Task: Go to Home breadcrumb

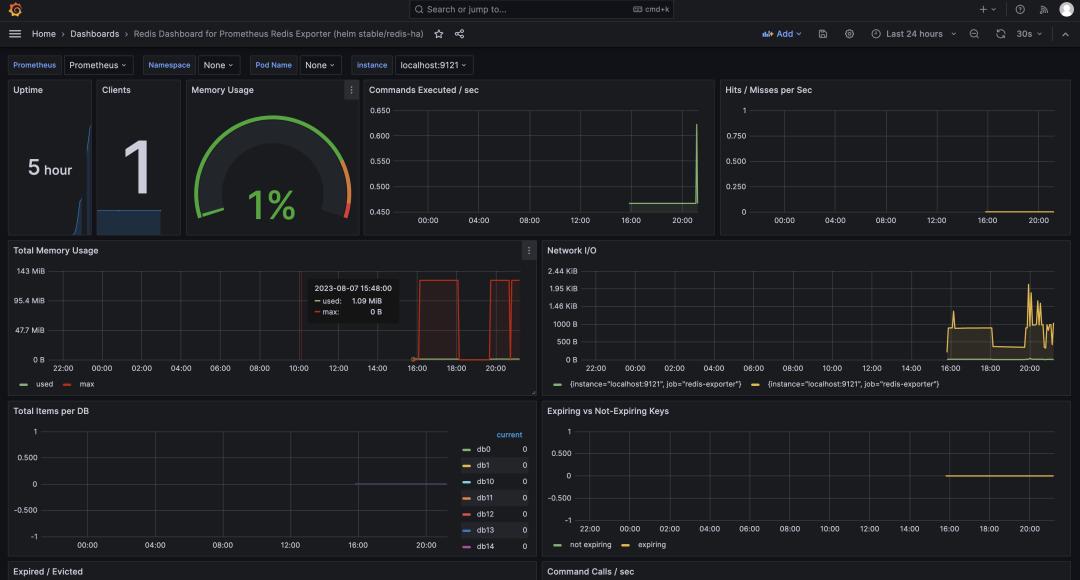Action: 43,34
